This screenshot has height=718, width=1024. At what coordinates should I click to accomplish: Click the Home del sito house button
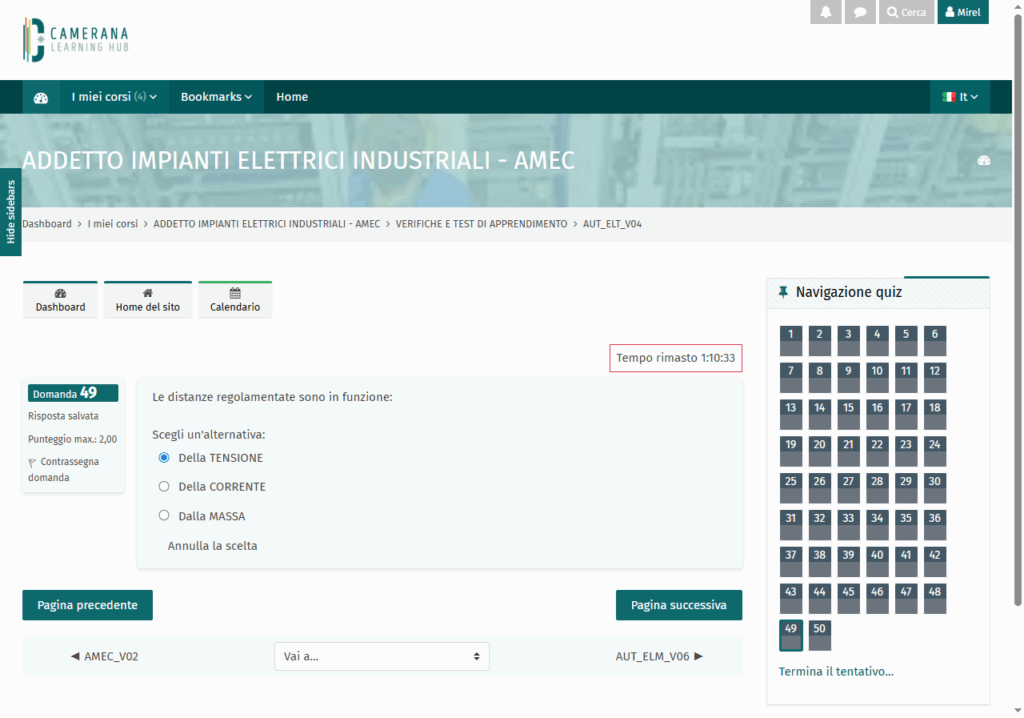tap(148, 300)
